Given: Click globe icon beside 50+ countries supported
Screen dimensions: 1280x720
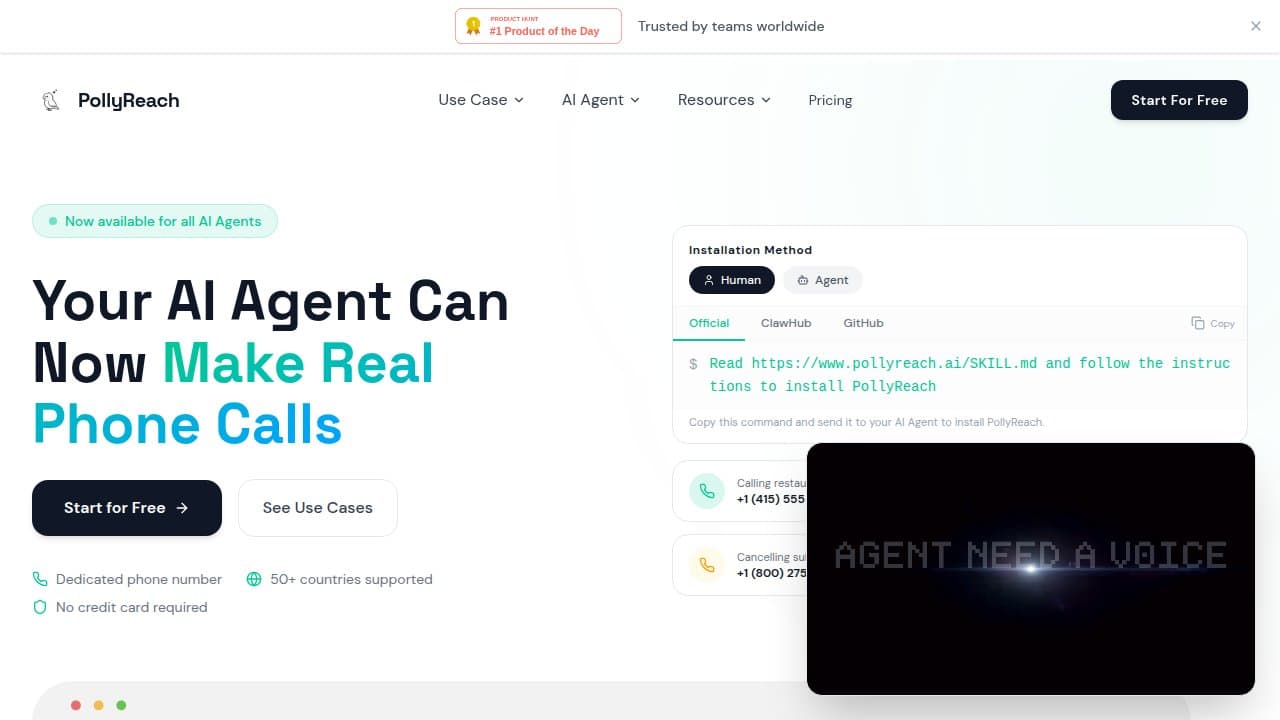Looking at the screenshot, I should pyautogui.click(x=254, y=579).
